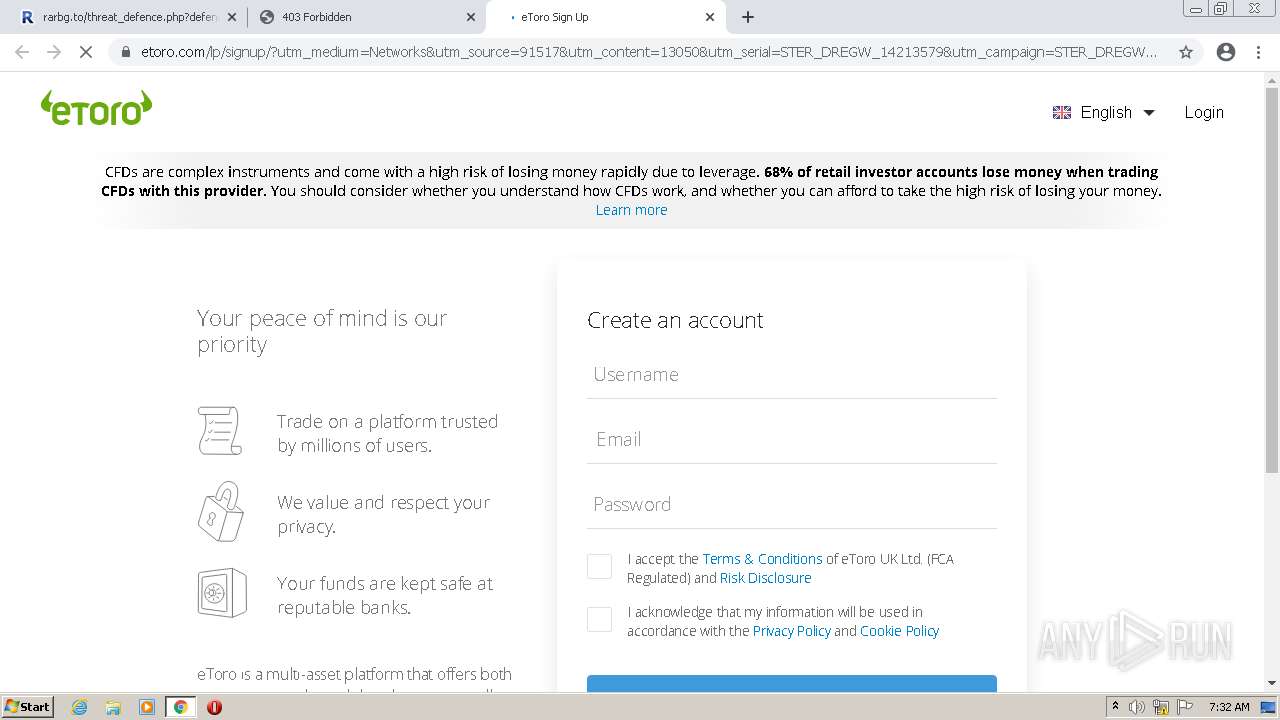Click the Login link

pos(1204,112)
